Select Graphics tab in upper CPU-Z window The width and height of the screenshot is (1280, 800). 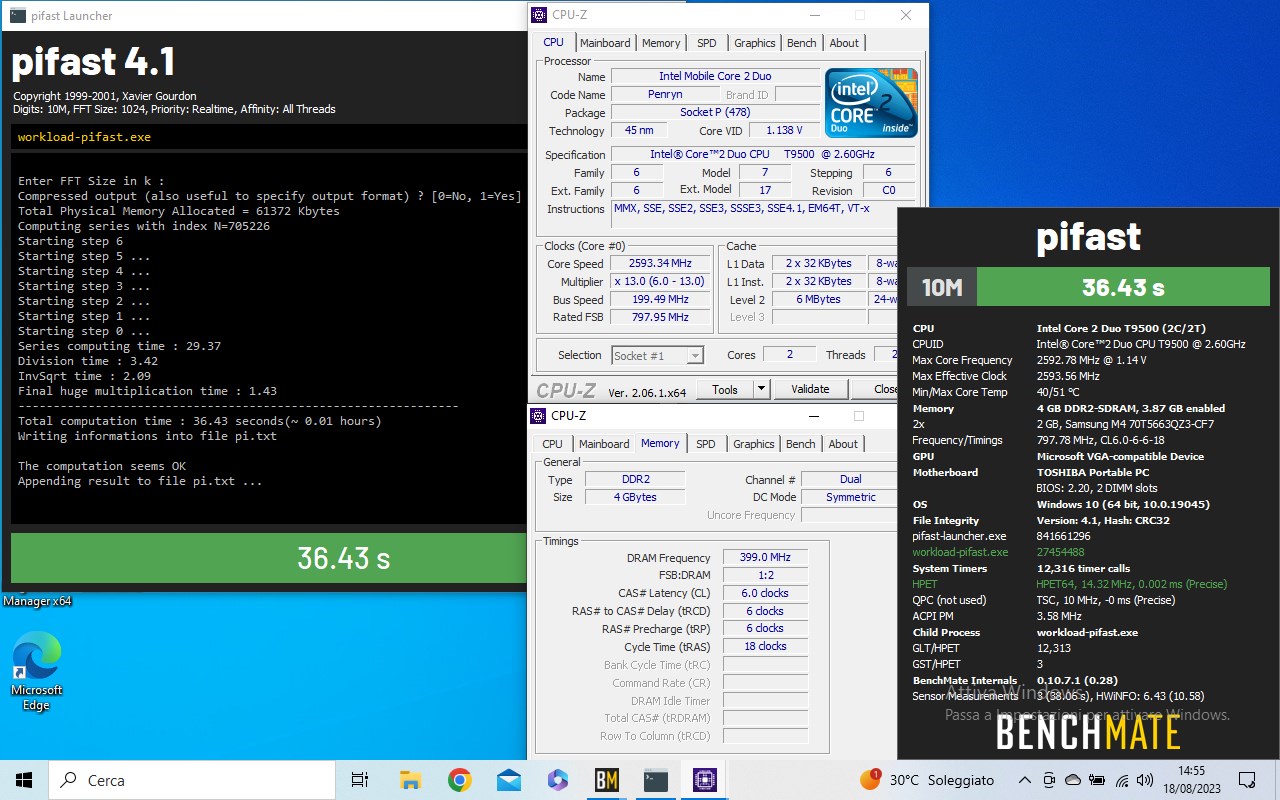click(x=754, y=43)
